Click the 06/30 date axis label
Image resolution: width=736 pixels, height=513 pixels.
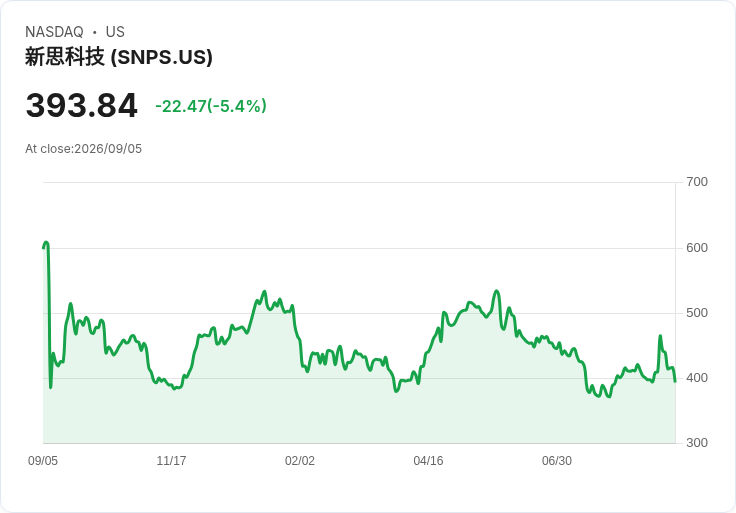pos(557,461)
